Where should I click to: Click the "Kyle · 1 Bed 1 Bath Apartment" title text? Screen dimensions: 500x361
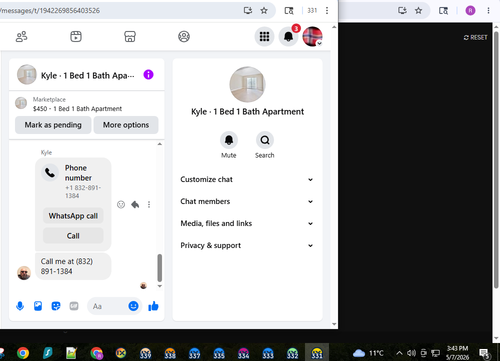click(247, 112)
